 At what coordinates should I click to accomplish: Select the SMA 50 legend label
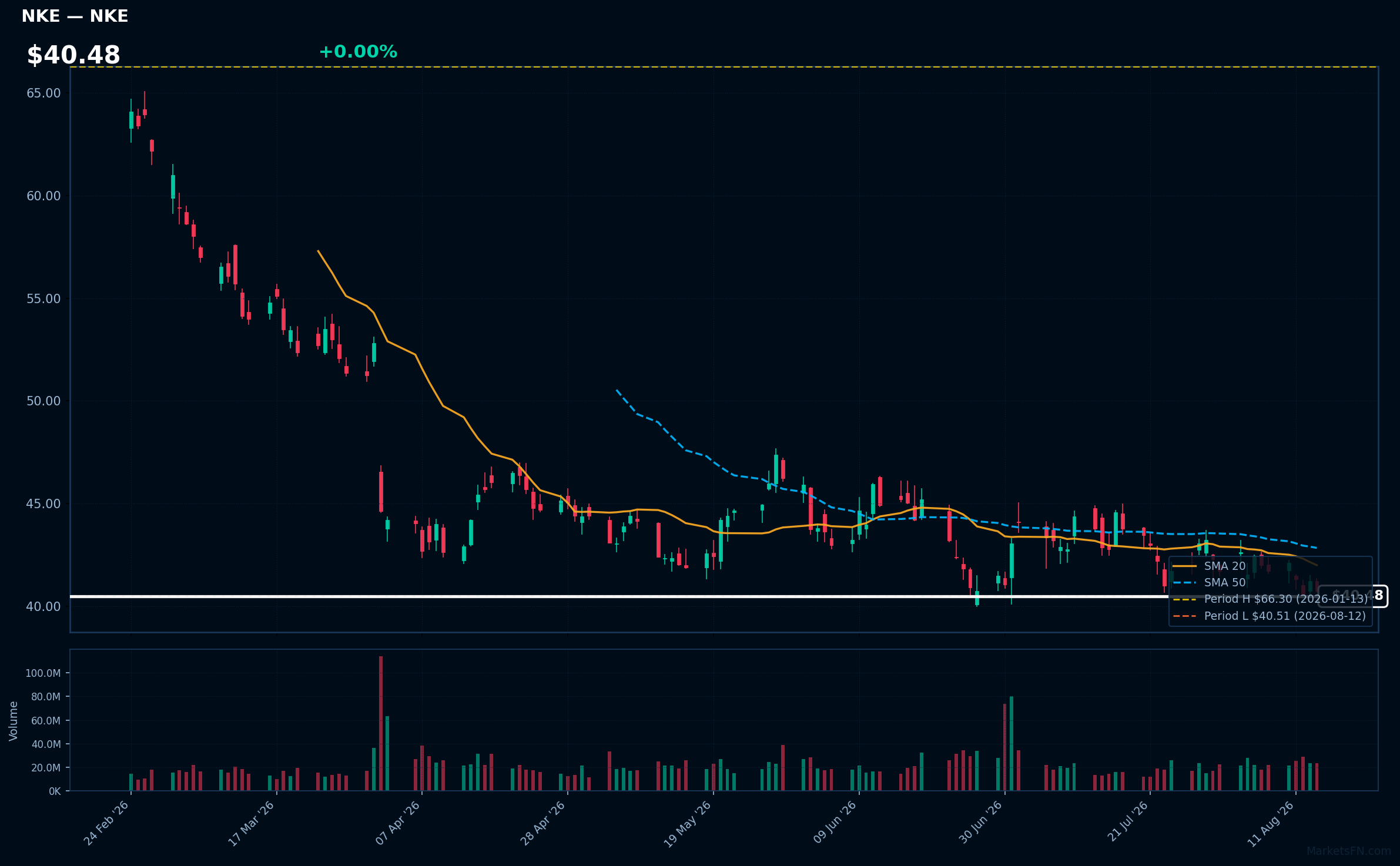pos(1225,583)
